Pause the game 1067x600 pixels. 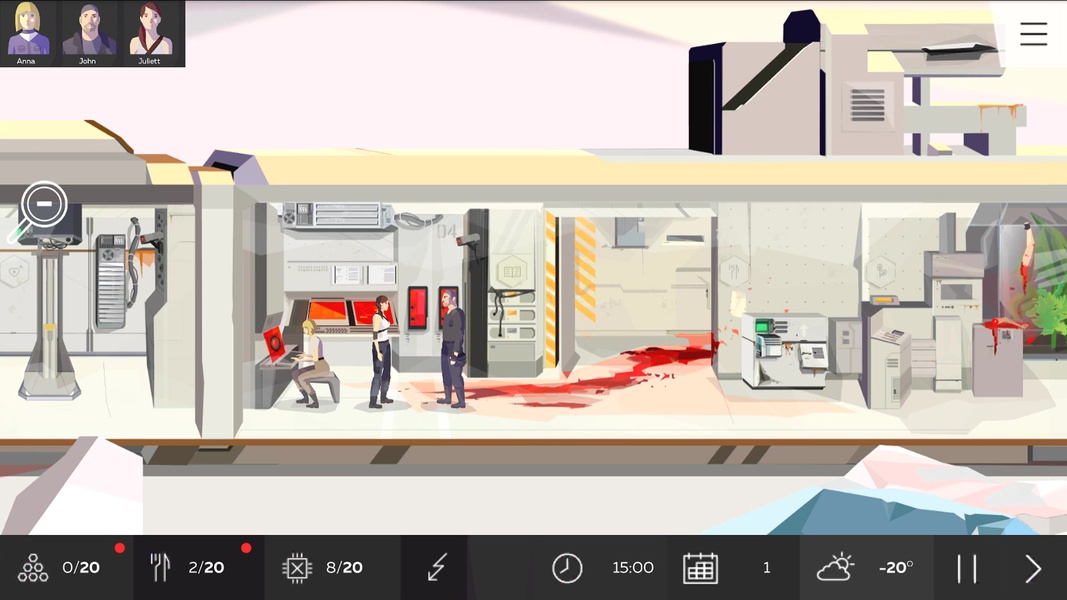click(x=966, y=568)
